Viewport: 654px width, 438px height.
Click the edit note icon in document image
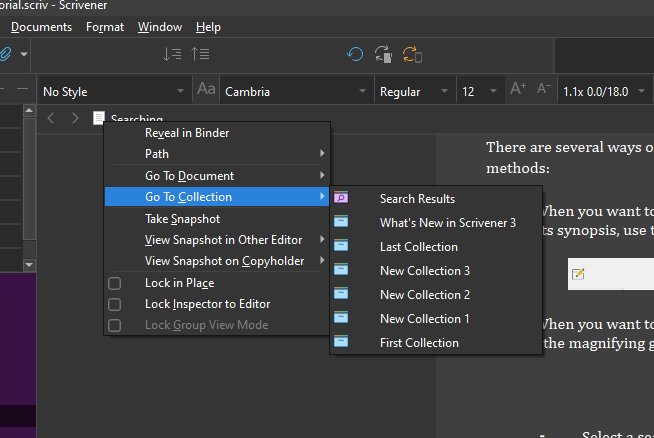(x=578, y=274)
